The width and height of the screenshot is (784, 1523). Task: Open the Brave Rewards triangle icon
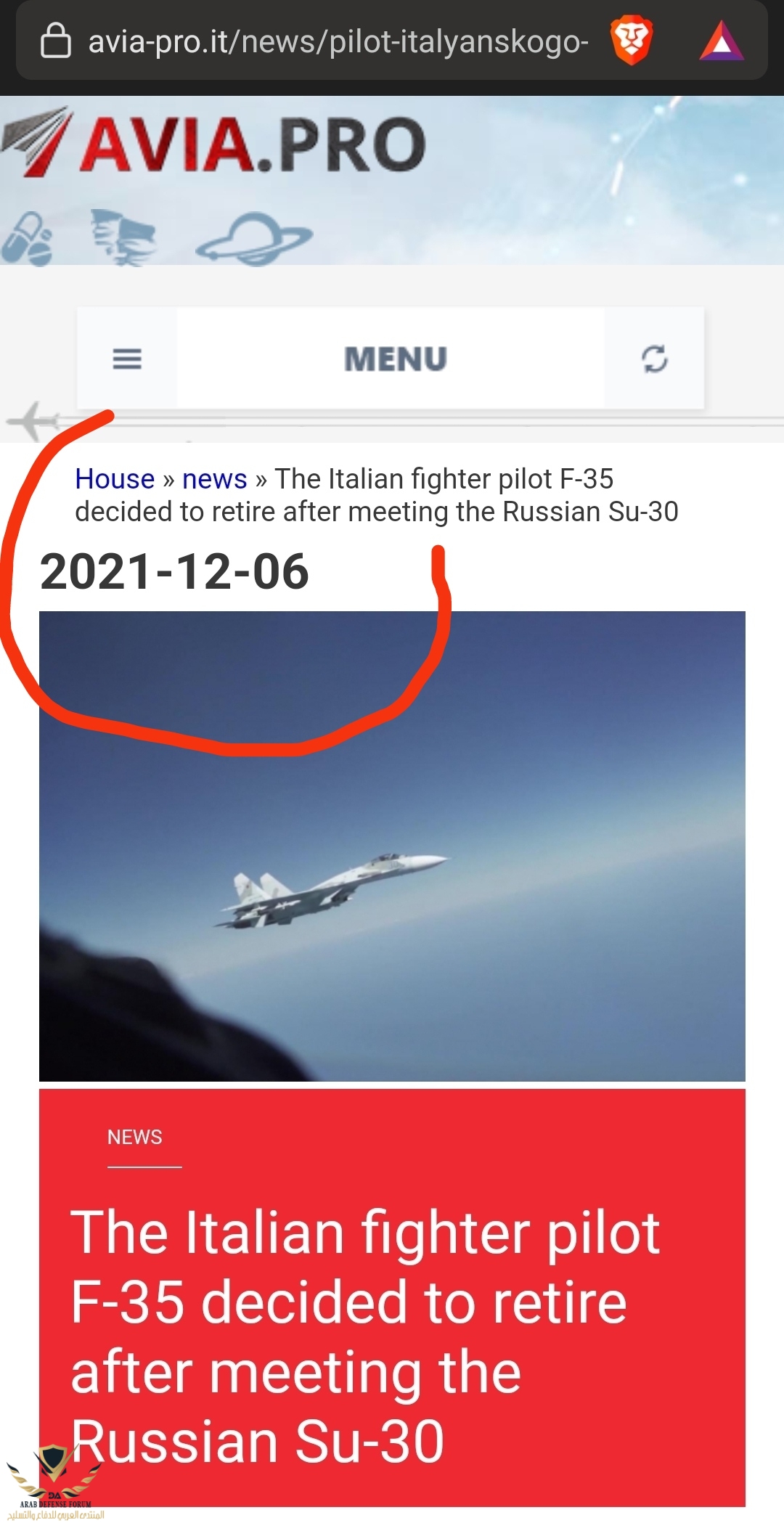(721, 41)
